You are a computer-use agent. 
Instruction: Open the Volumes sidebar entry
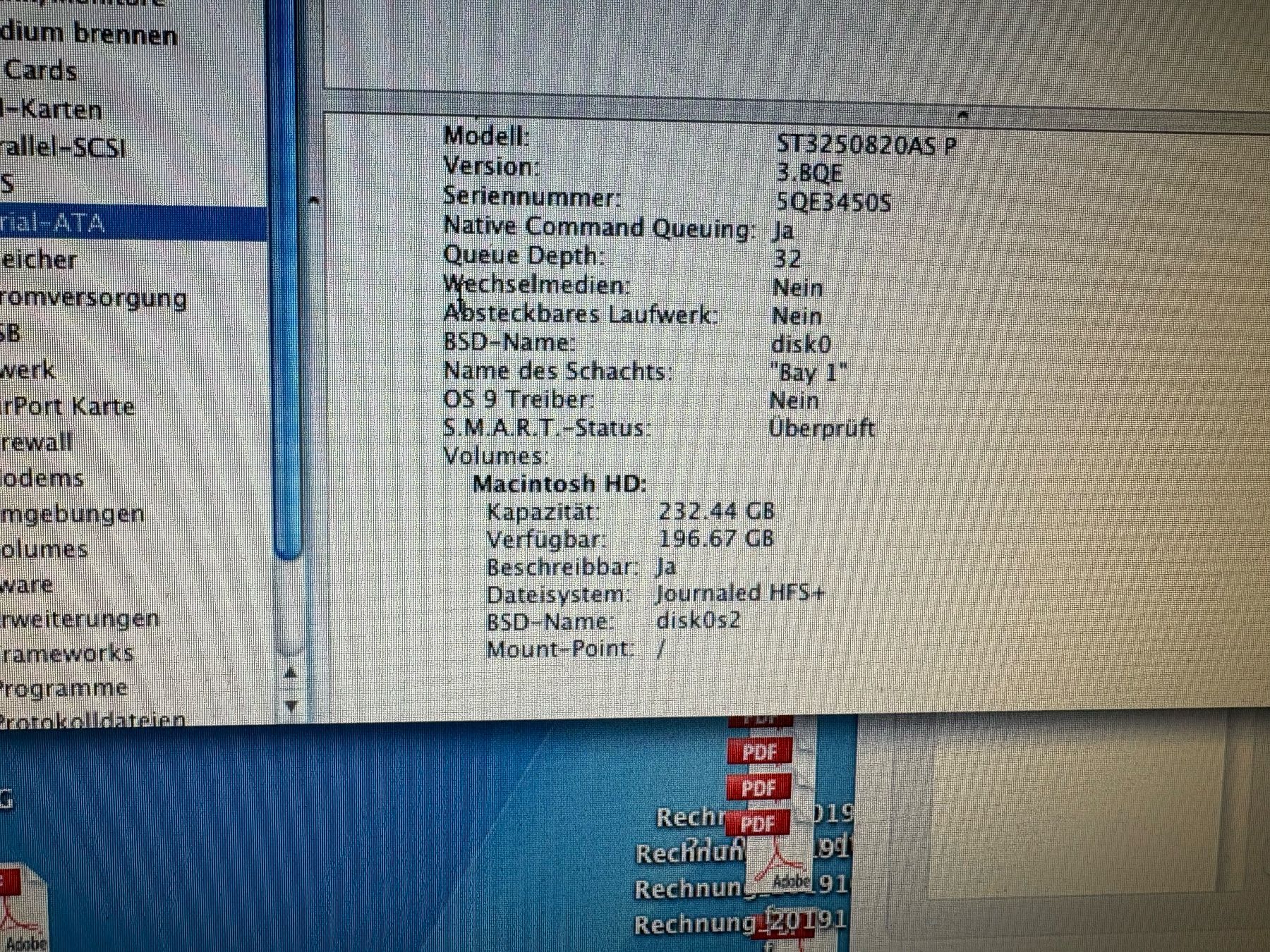(44, 549)
